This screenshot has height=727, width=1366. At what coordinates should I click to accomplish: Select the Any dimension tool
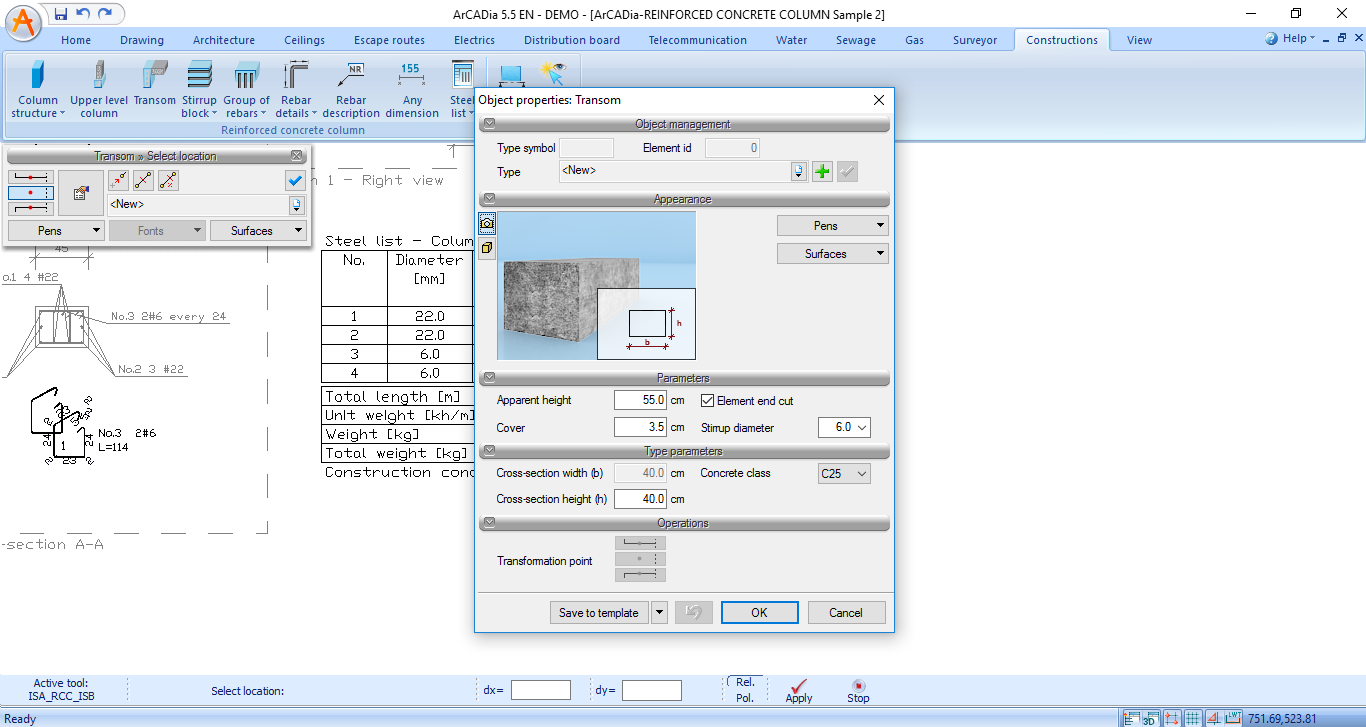[411, 89]
